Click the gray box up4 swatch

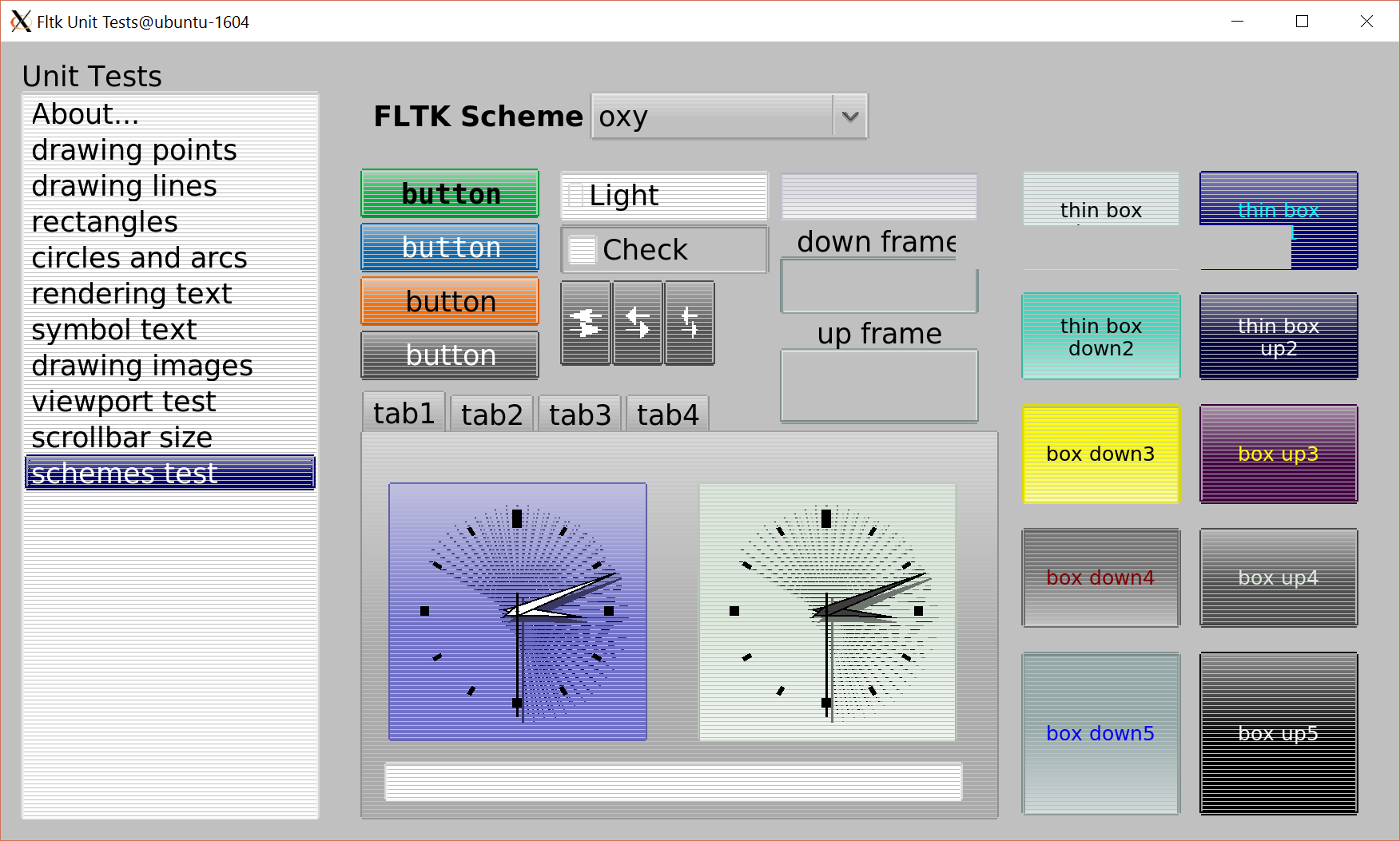click(x=1279, y=578)
